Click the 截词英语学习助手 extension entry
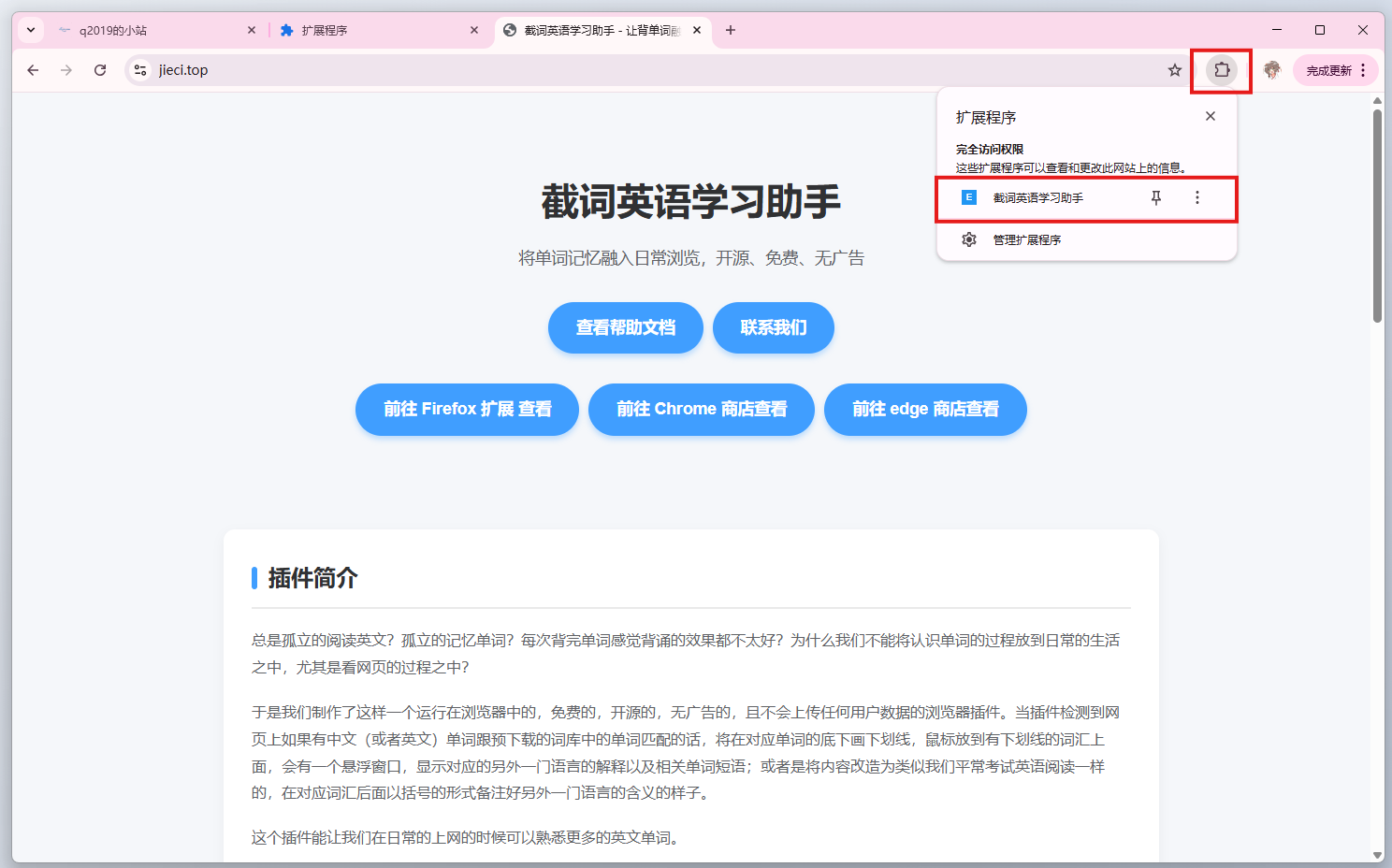Viewport: 1392px width, 868px height. [x=1037, y=198]
